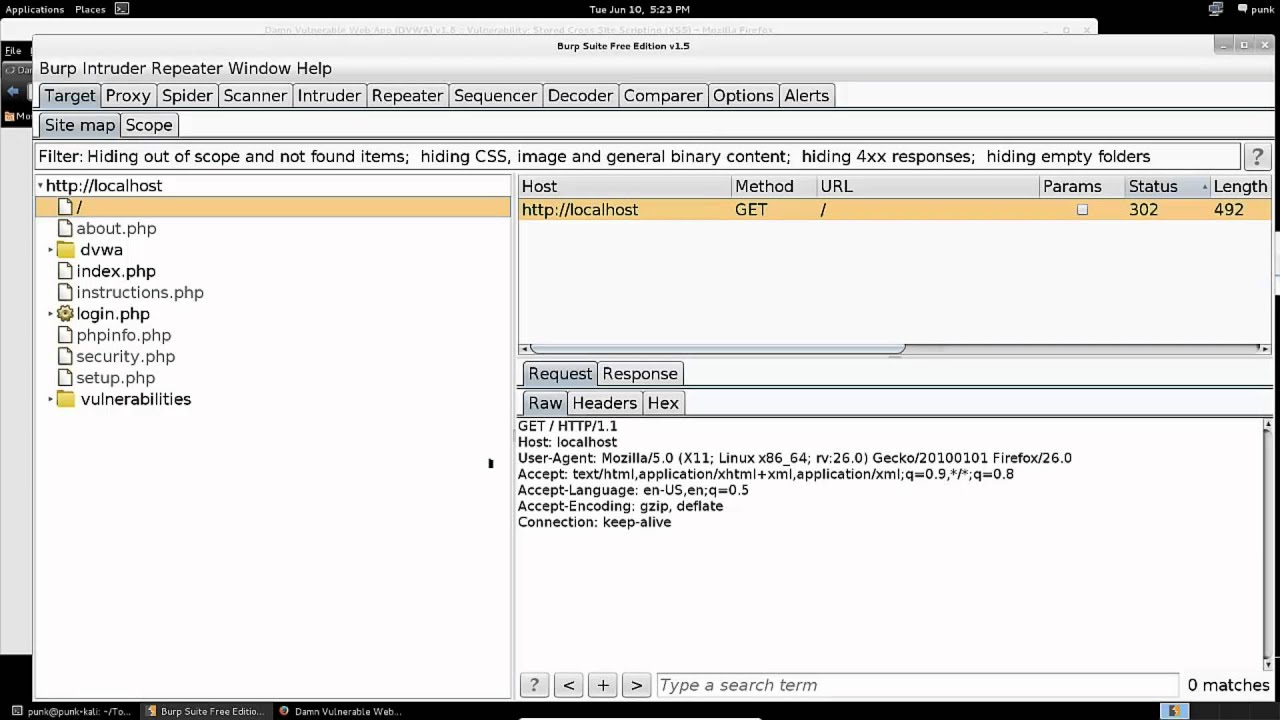
Task: Sort table by Method column header
Action: 774,186
